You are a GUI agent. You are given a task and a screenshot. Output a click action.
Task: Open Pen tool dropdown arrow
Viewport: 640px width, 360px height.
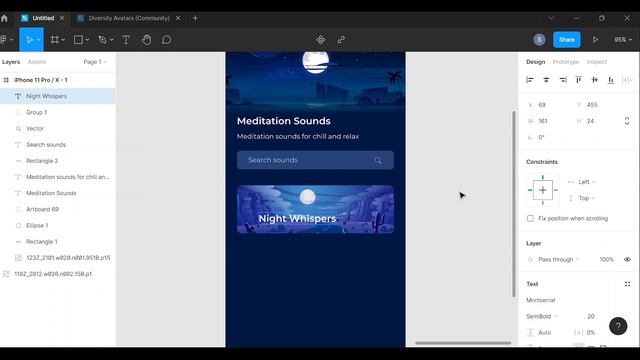[x=111, y=40]
